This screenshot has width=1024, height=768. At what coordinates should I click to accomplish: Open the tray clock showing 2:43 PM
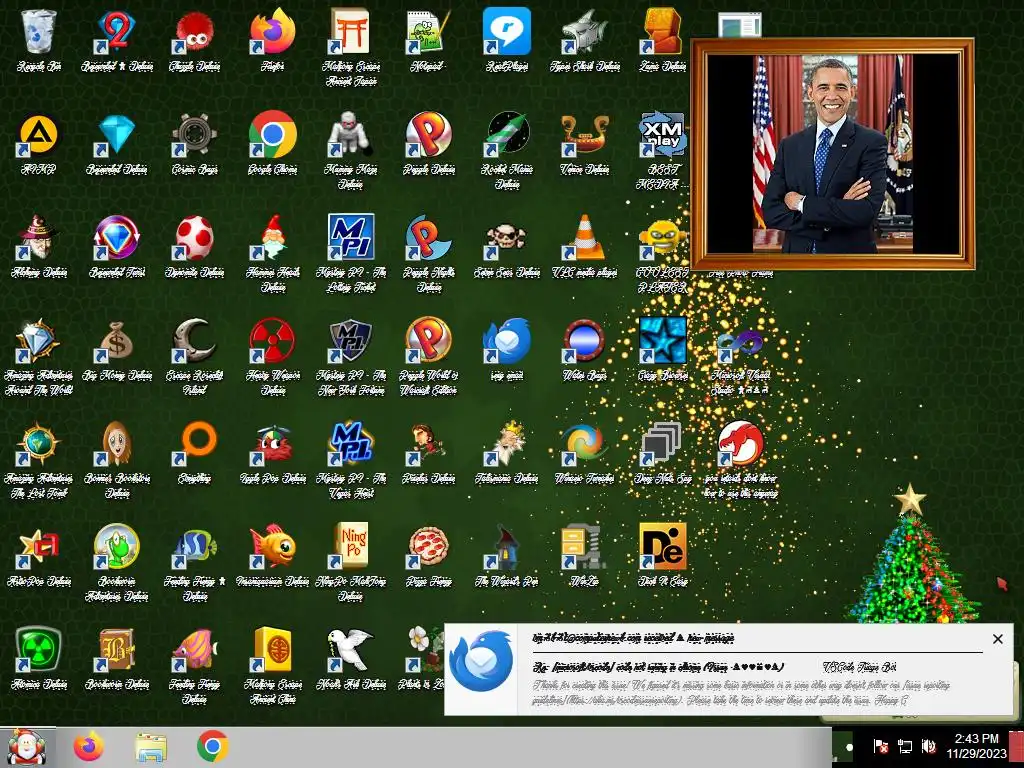(976, 746)
